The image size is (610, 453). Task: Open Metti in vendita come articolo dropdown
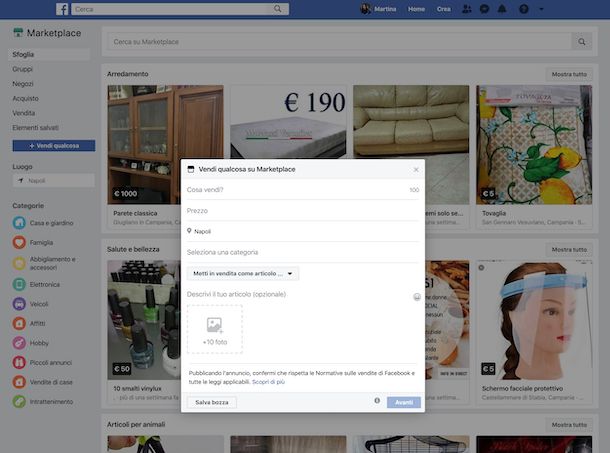(x=243, y=274)
